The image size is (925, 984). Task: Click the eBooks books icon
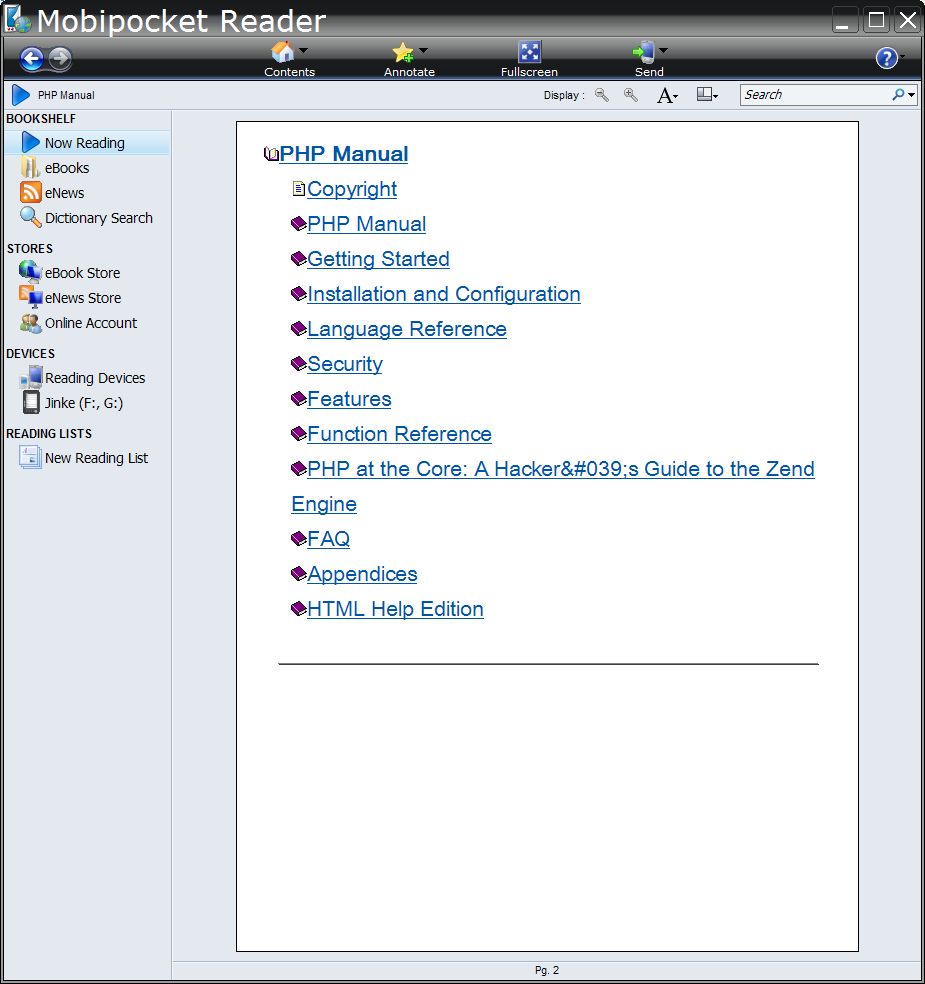point(30,168)
